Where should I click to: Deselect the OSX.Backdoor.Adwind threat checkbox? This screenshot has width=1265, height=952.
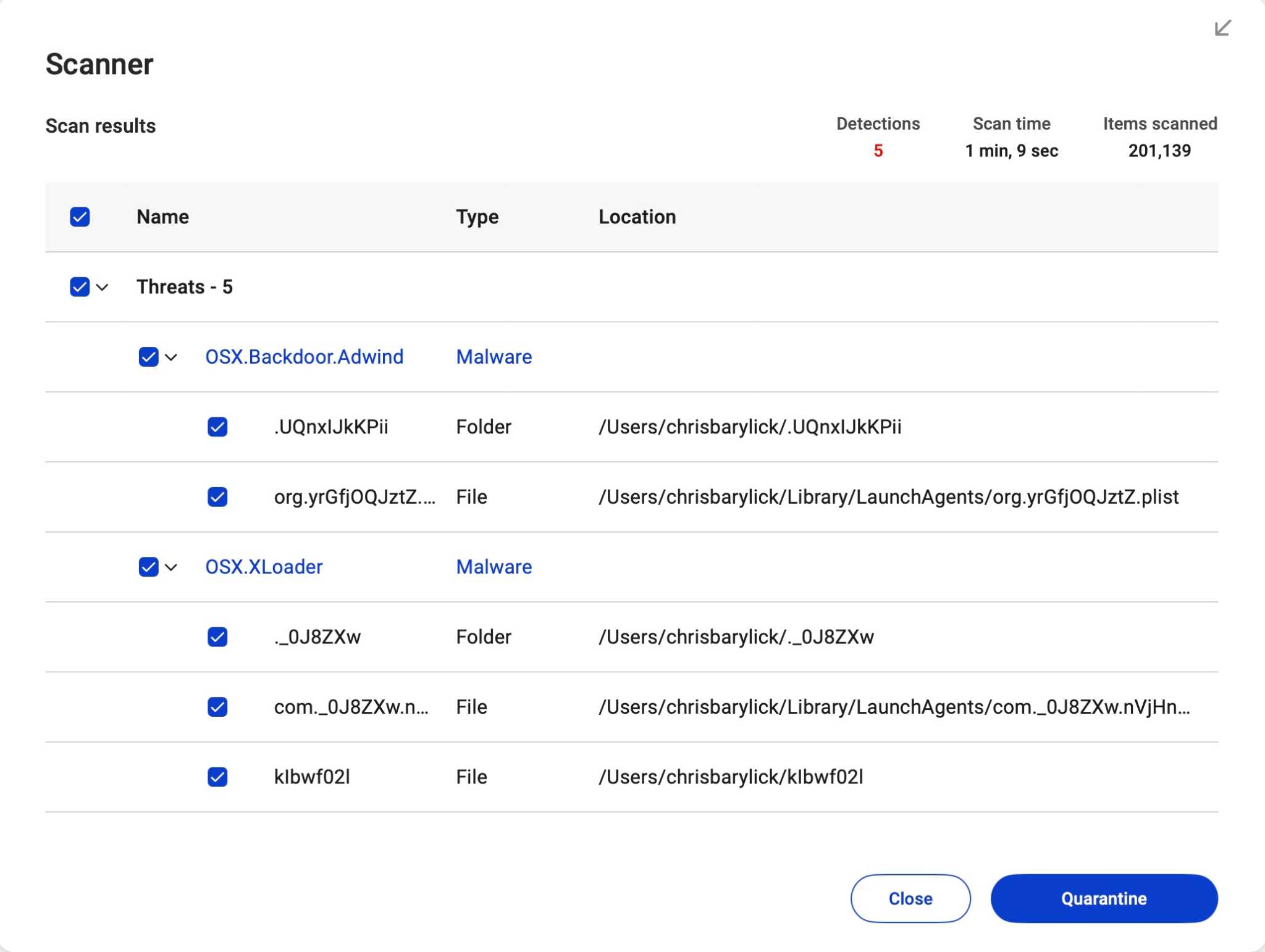(149, 356)
